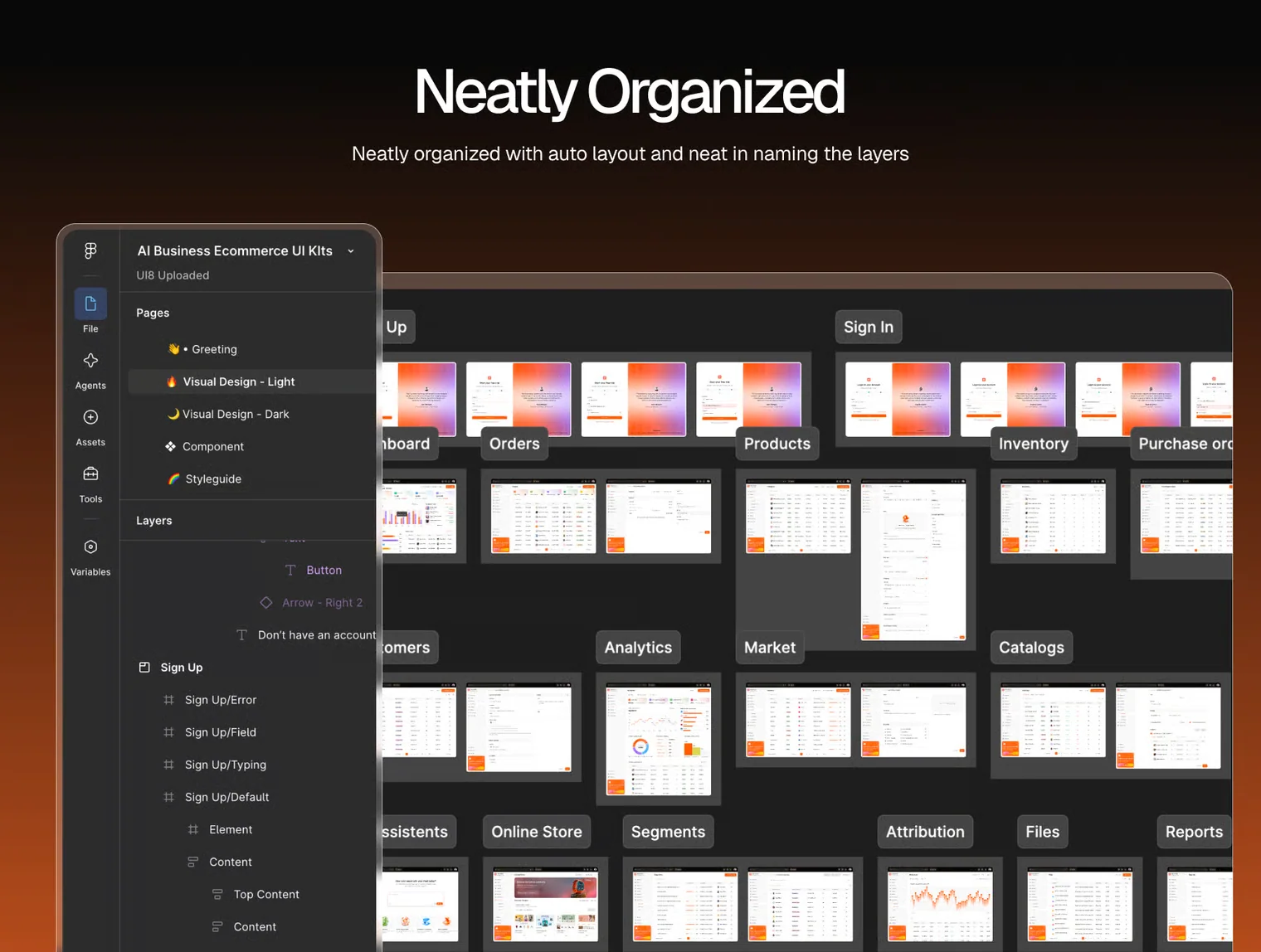This screenshot has width=1261, height=952.
Task: Open the Agents sparkle icon
Action: (x=90, y=361)
